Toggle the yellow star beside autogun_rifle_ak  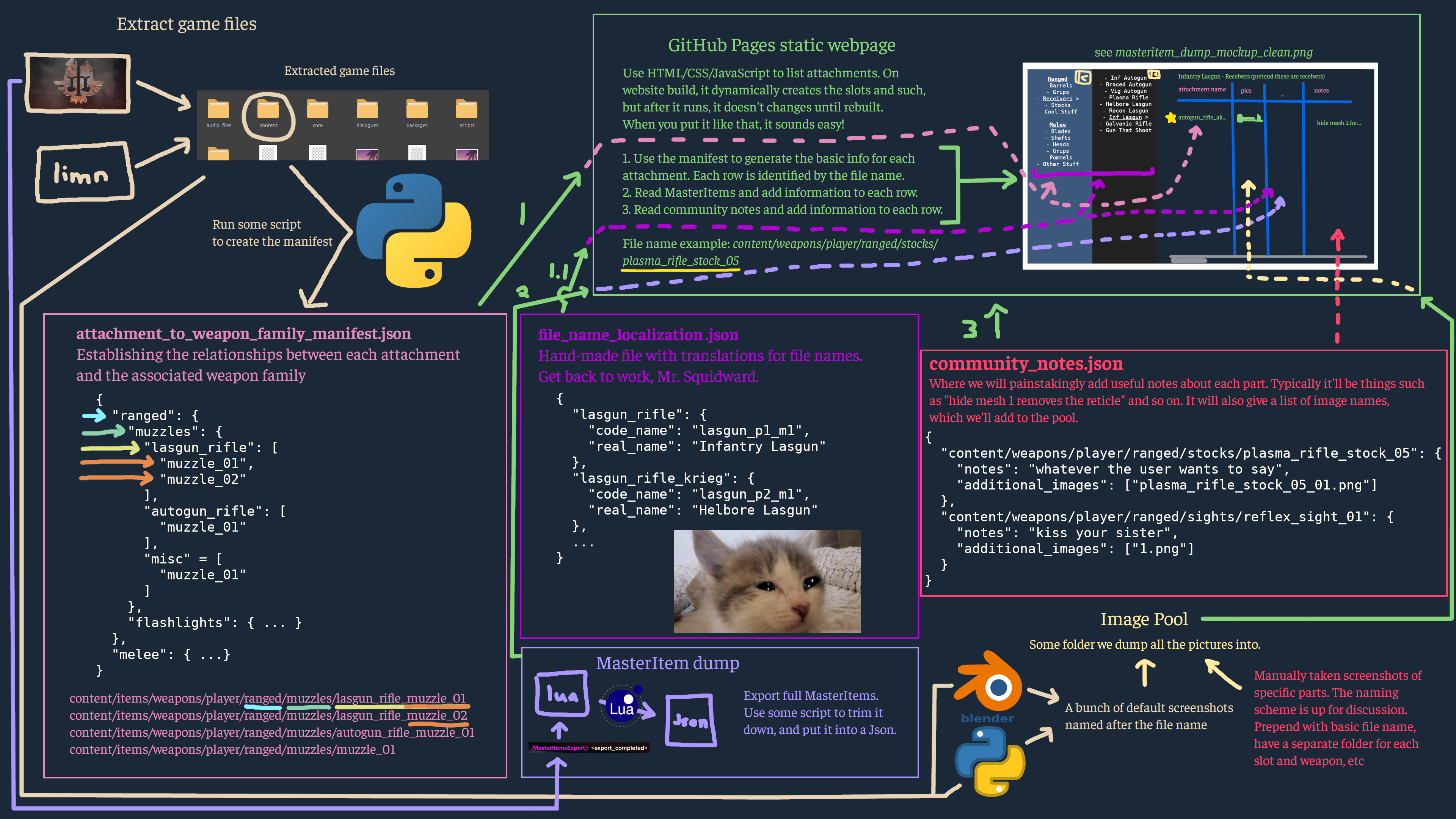(1171, 118)
